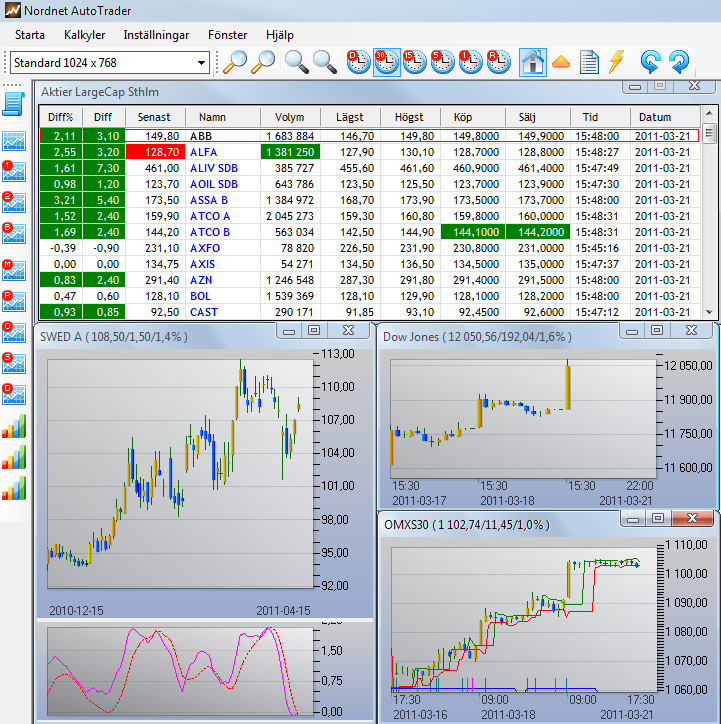
Task: Click the lightning bolt toolbar icon
Action: pyautogui.click(x=616, y=62)
